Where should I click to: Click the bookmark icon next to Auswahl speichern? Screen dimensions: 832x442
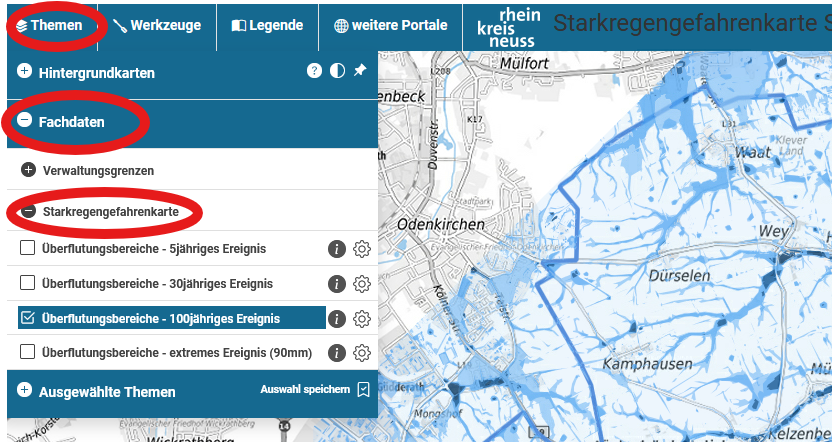tap(363, 389)
